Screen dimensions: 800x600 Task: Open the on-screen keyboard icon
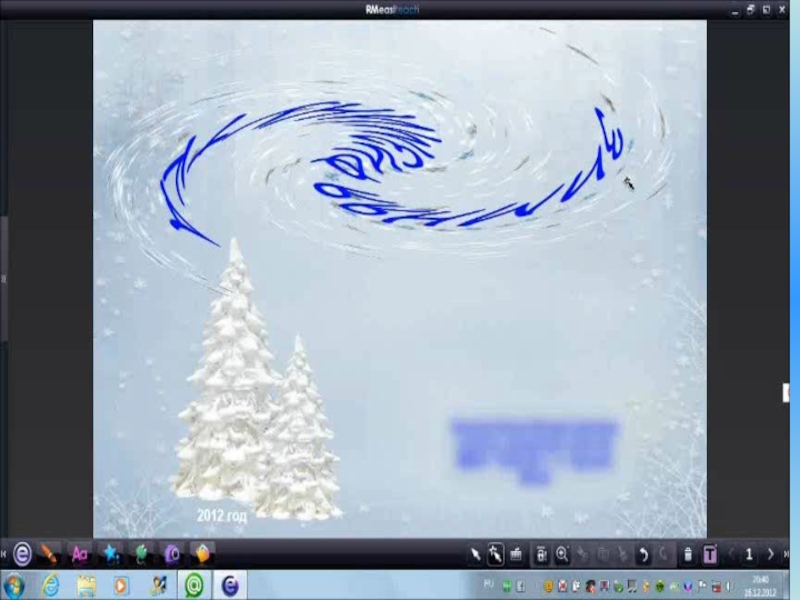(516, 555)
